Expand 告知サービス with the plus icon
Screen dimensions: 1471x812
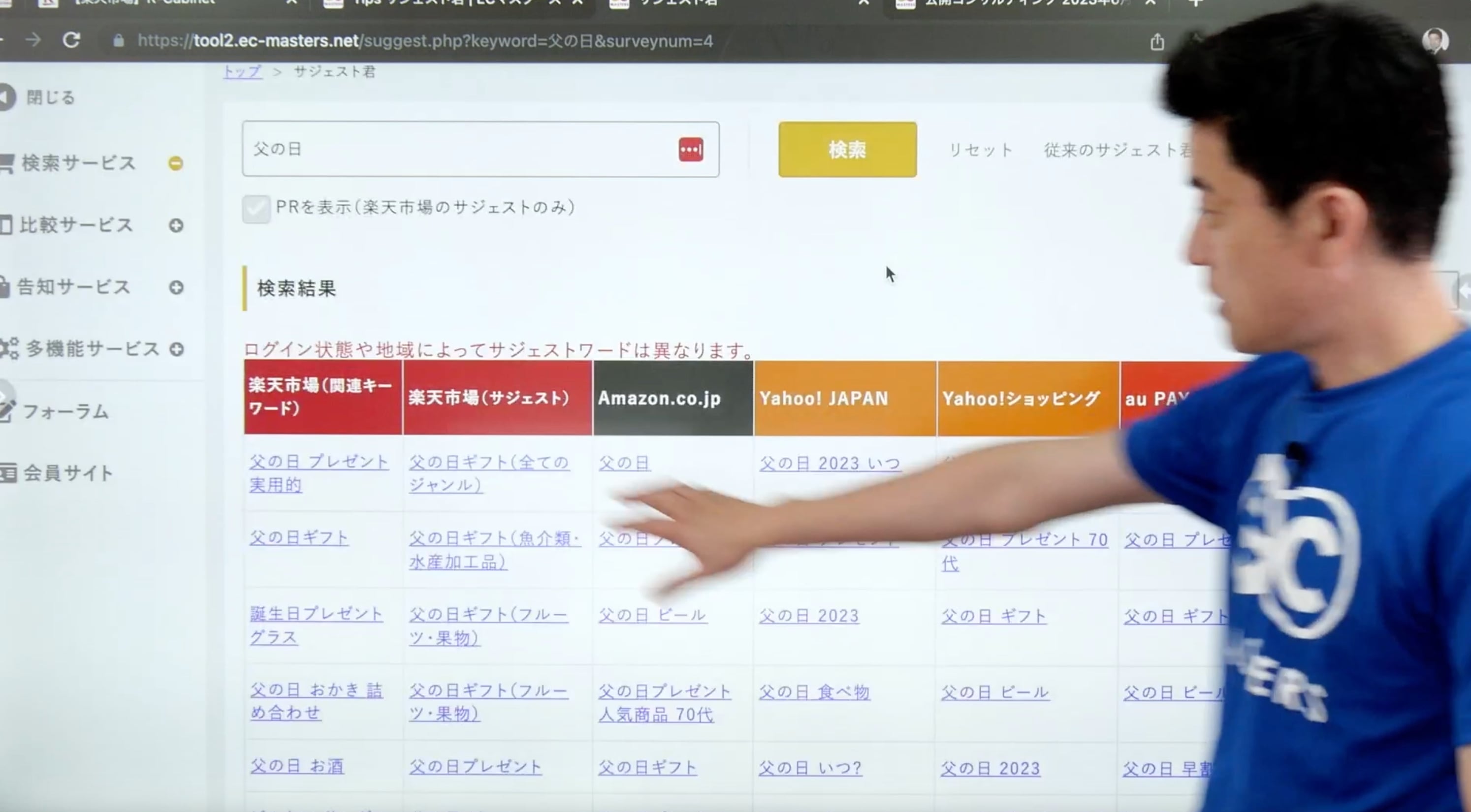176,287
